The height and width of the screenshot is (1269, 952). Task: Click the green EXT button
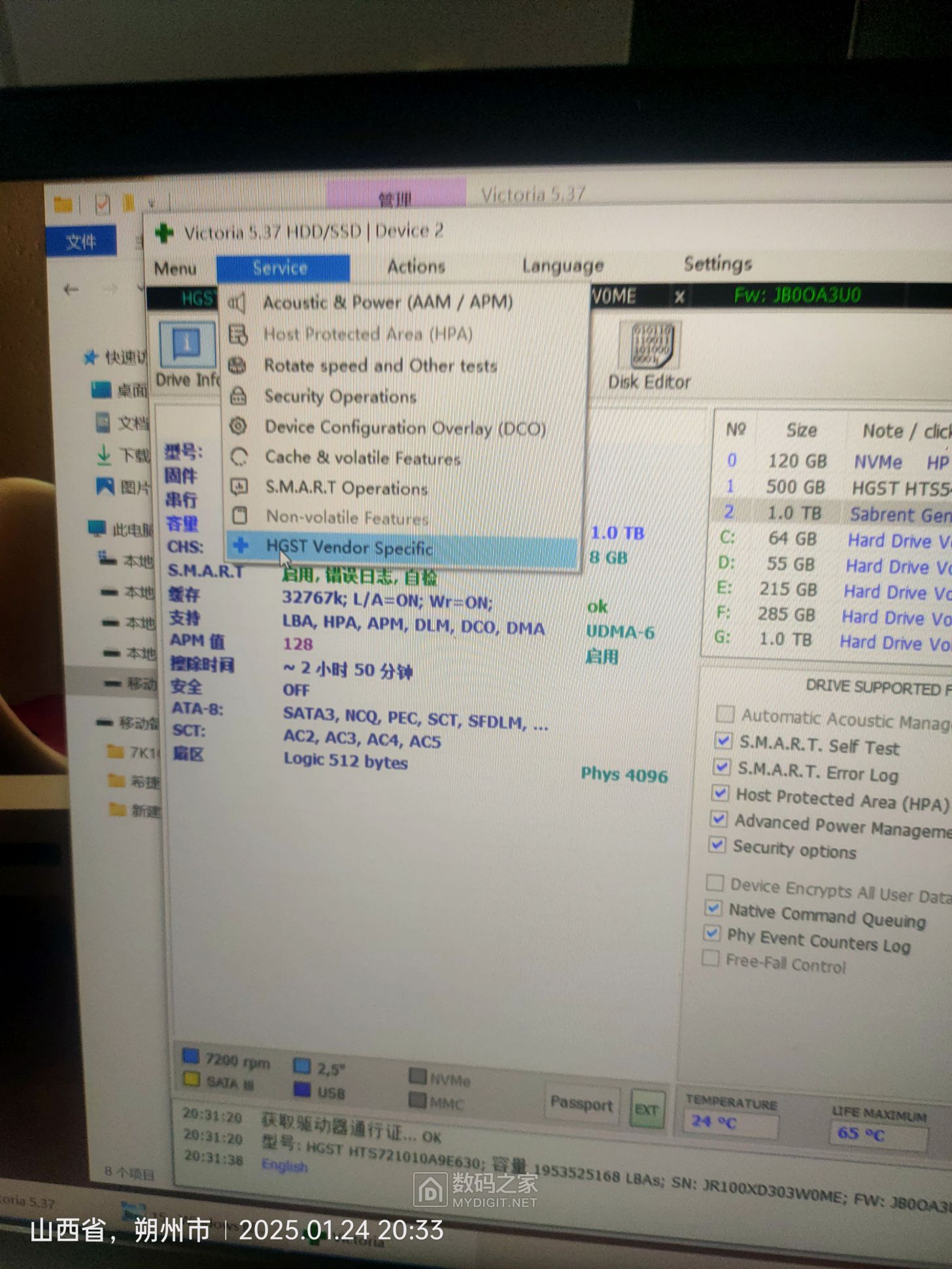647,1109
